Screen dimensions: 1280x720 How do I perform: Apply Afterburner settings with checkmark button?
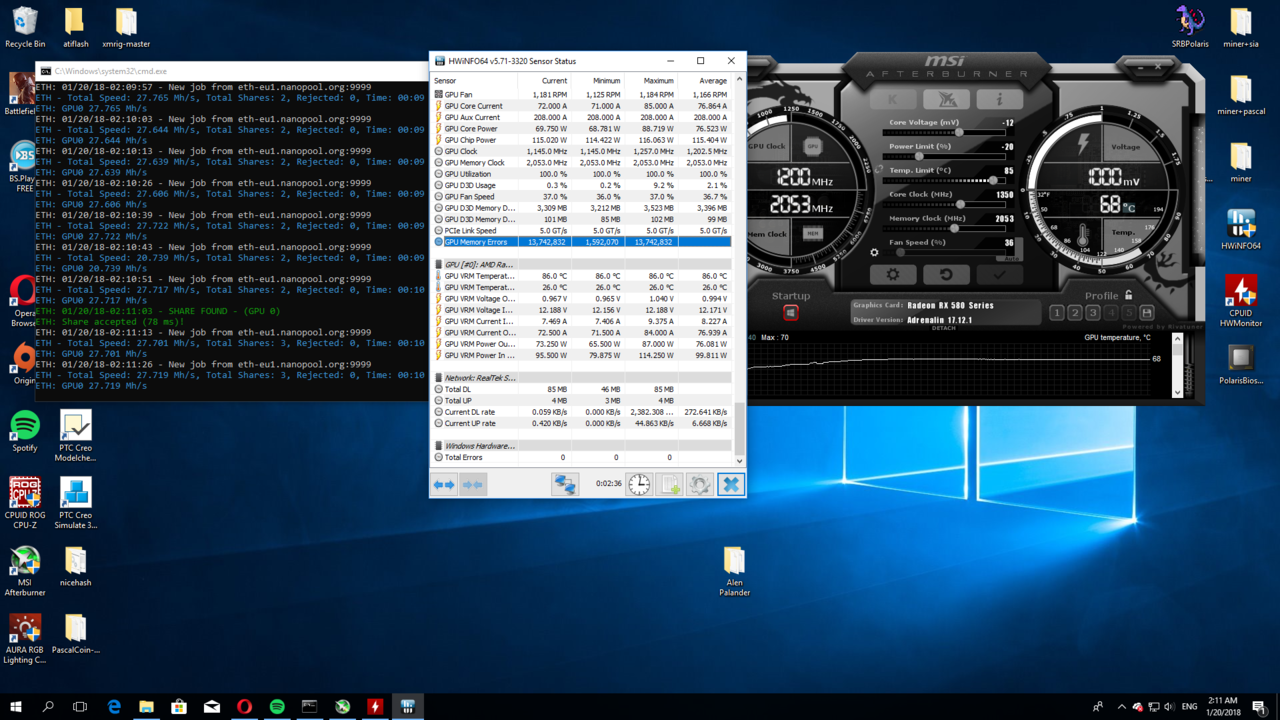click(x=999, y=274)
